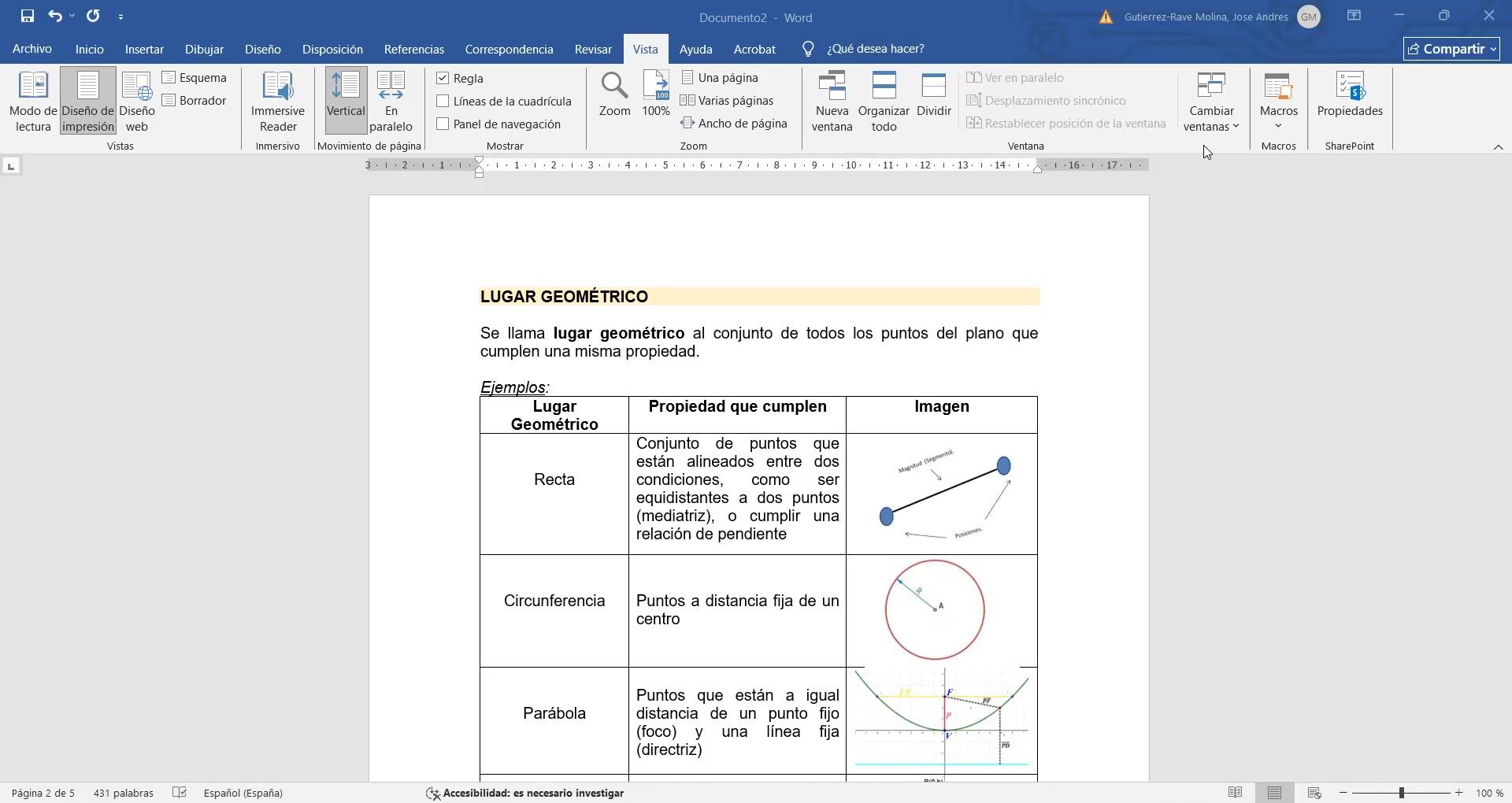Switch to Borrador draft view
1512x803 pixels.
[x=195, y=101]
